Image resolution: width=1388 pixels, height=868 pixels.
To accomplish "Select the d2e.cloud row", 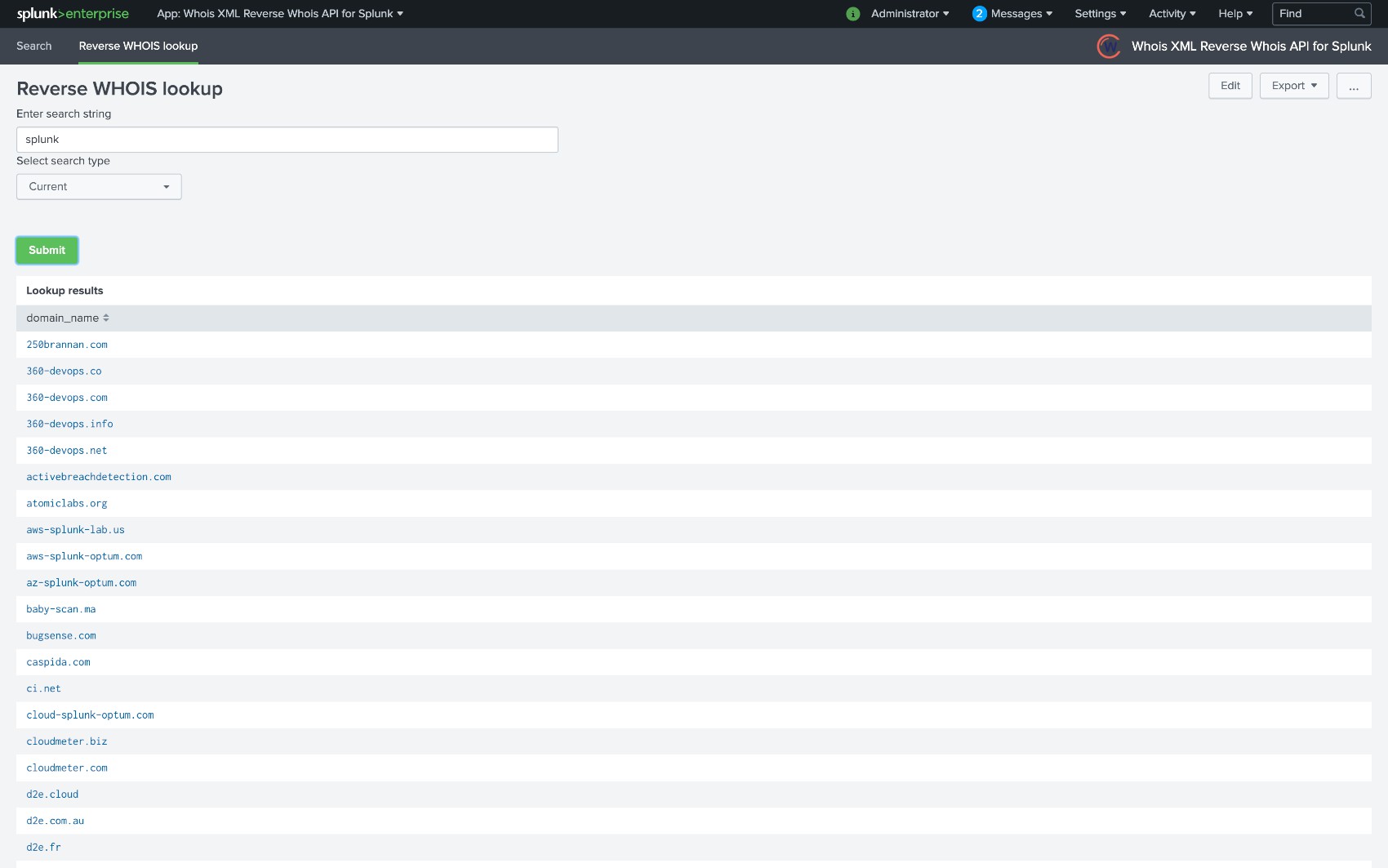I will 694,795.
